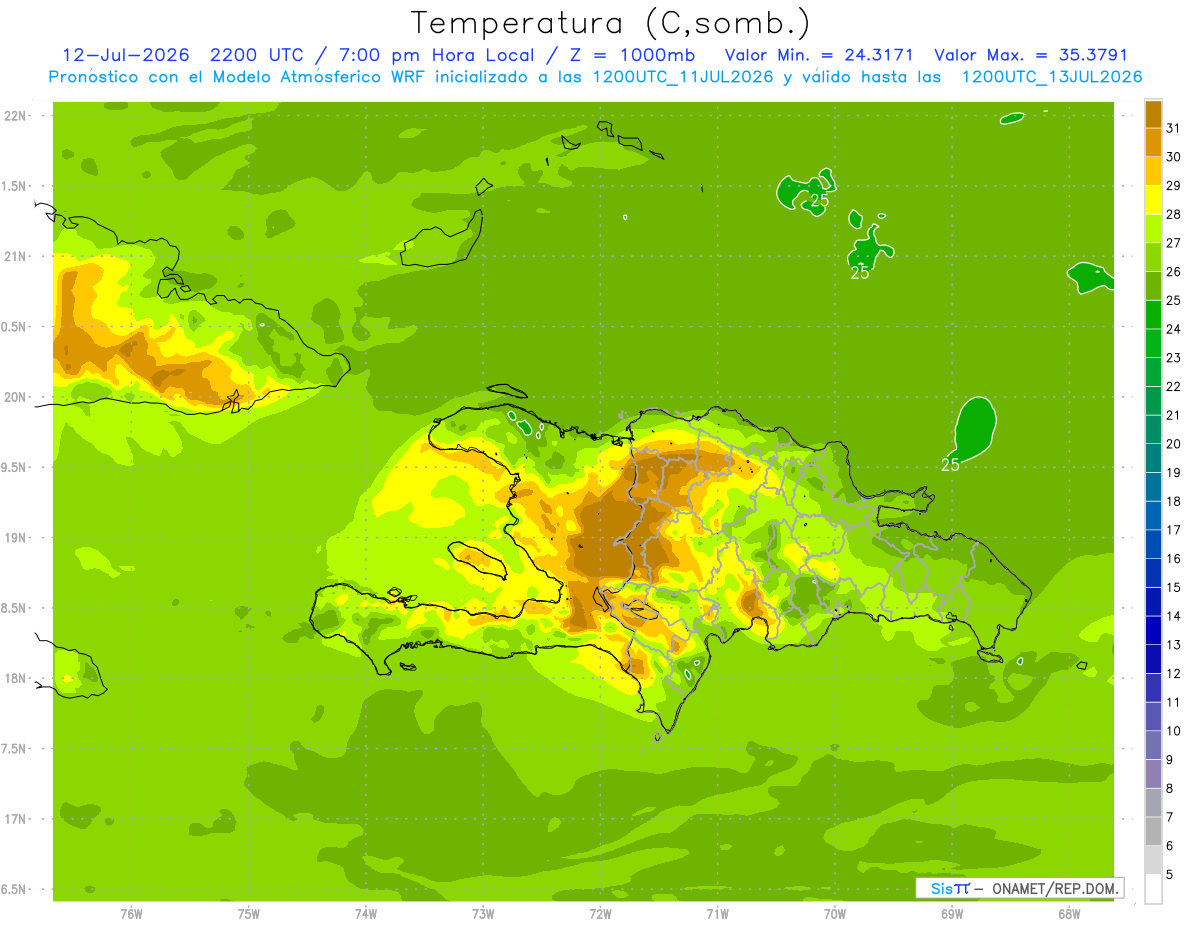Viewport: 1200px width, 927px height.
Task: Pick the dark orange swatch above 31 in the legend
Action: point(1153,115)
